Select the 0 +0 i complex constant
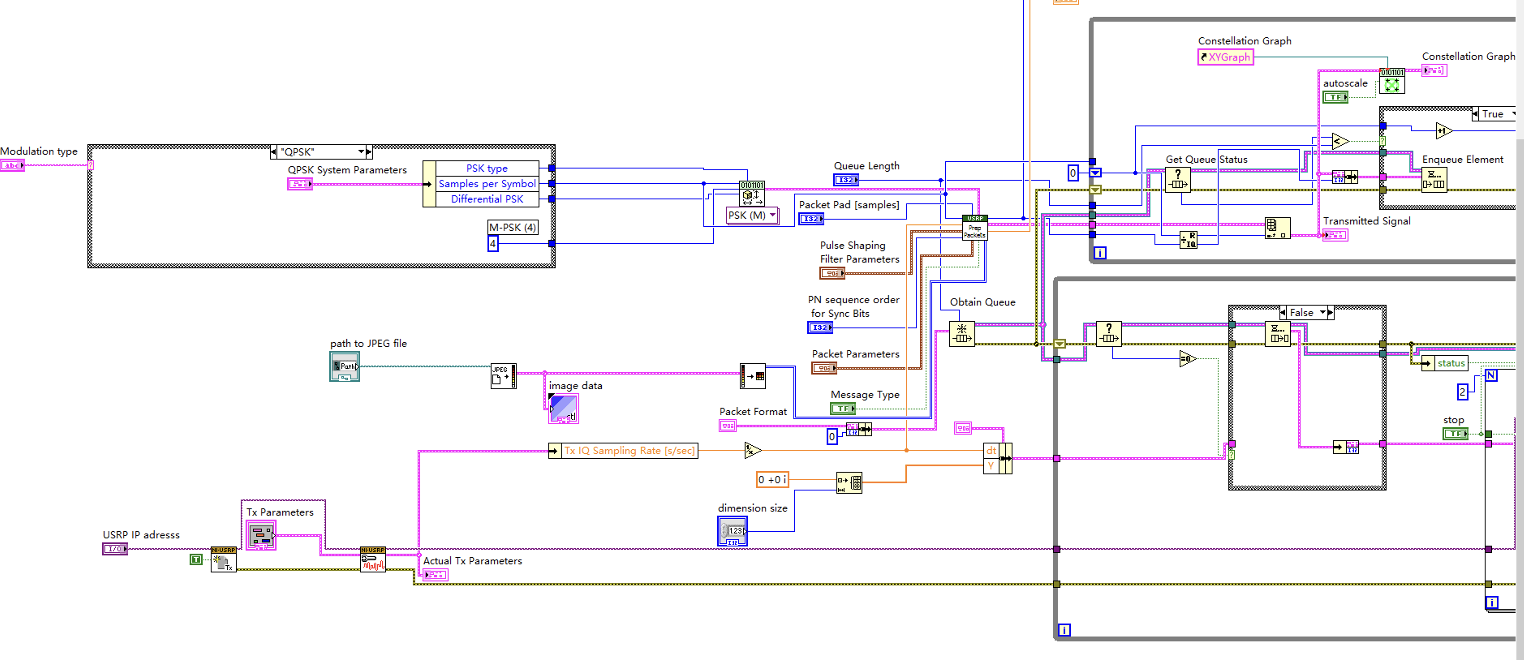Screen dimensions: 1524x660 774,480
